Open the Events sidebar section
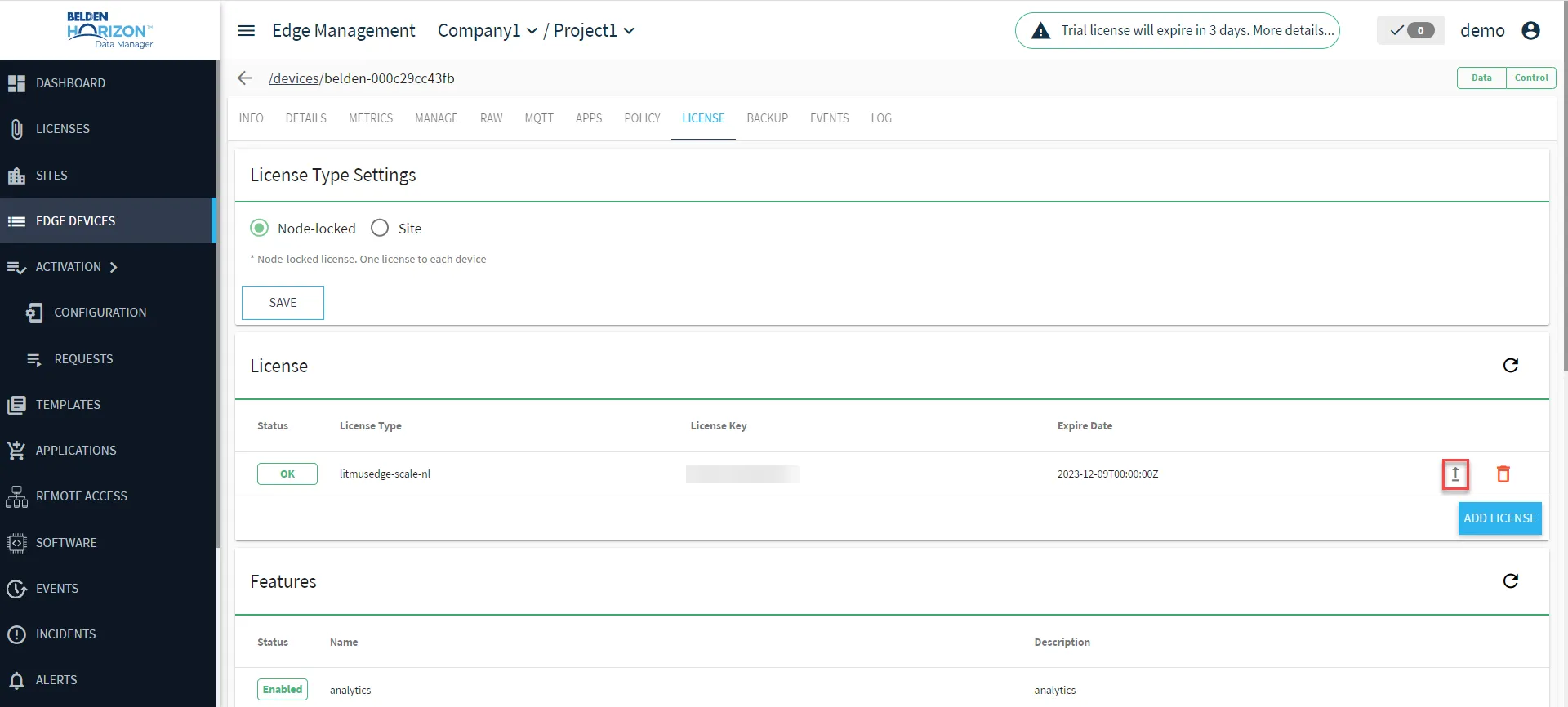This screenshot has width=1568, height=707. point(57,589)
